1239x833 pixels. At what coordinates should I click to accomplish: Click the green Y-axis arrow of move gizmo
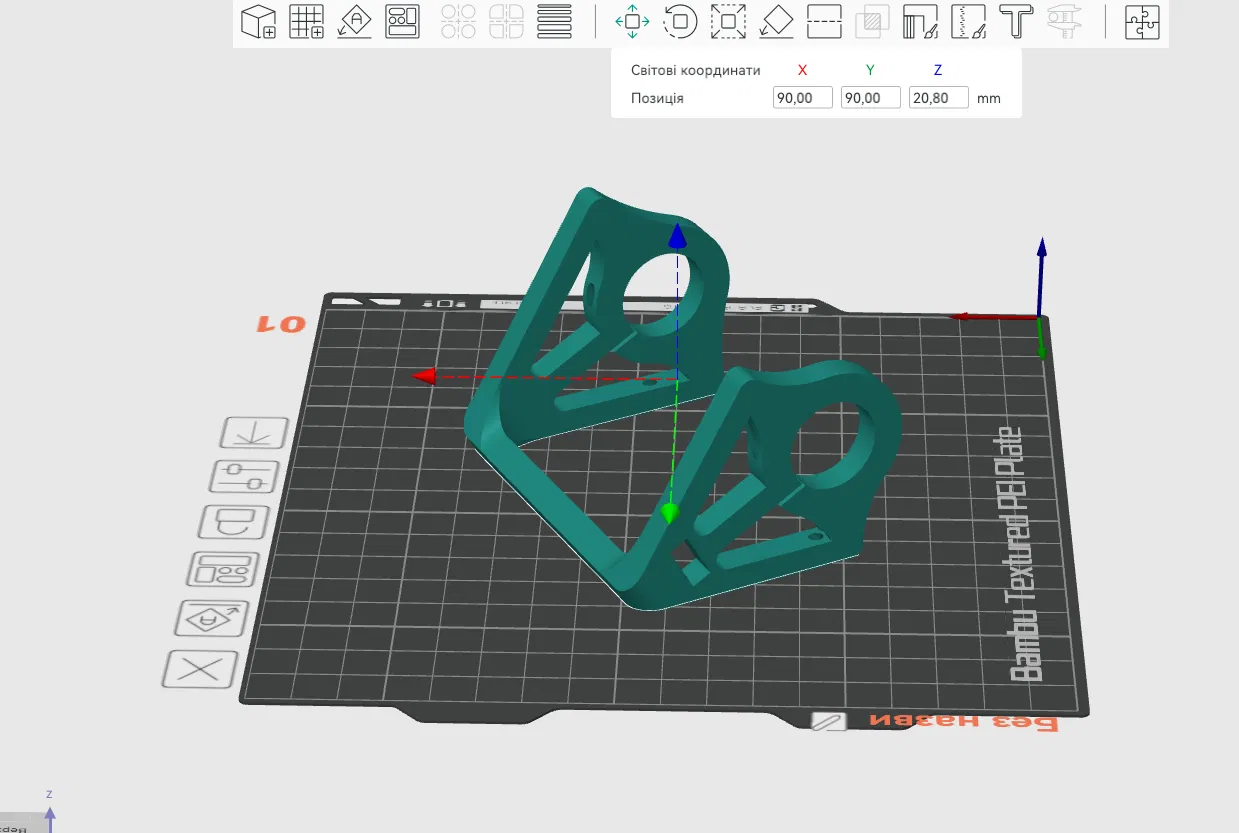pos(670,514)
